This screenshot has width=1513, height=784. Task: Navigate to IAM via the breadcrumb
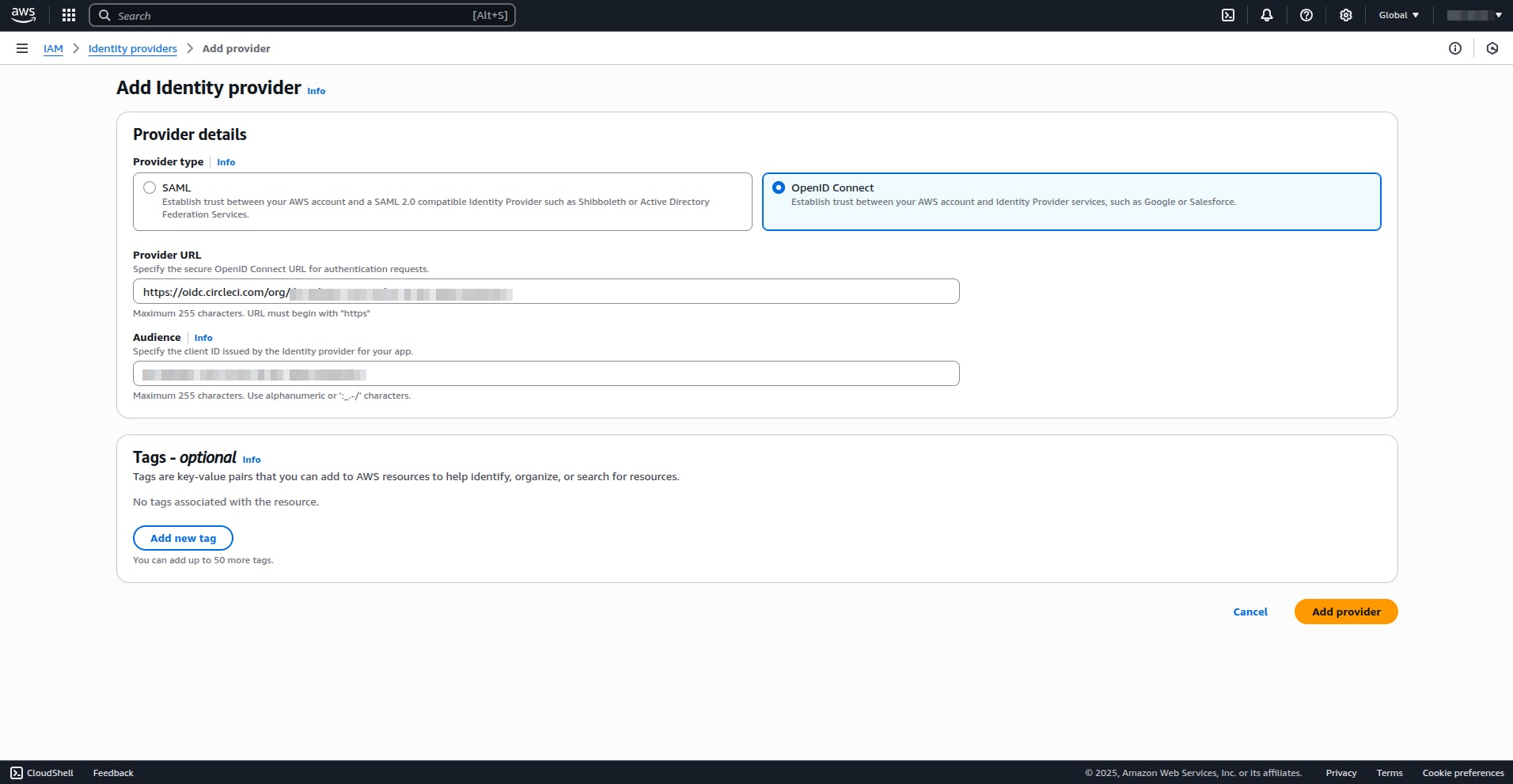pyautogui.click(x=53, y=48)
